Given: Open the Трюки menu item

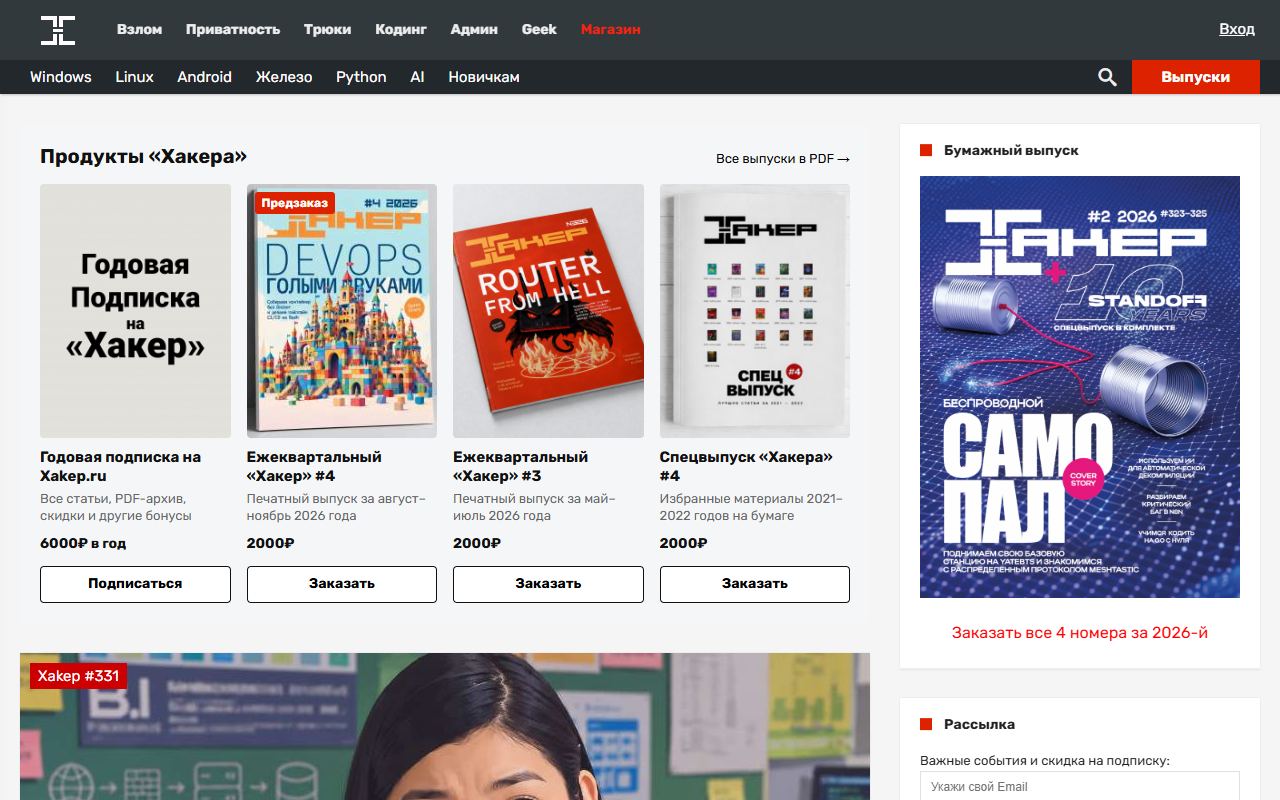Looking at the screenshot, I should pos(328,29).
